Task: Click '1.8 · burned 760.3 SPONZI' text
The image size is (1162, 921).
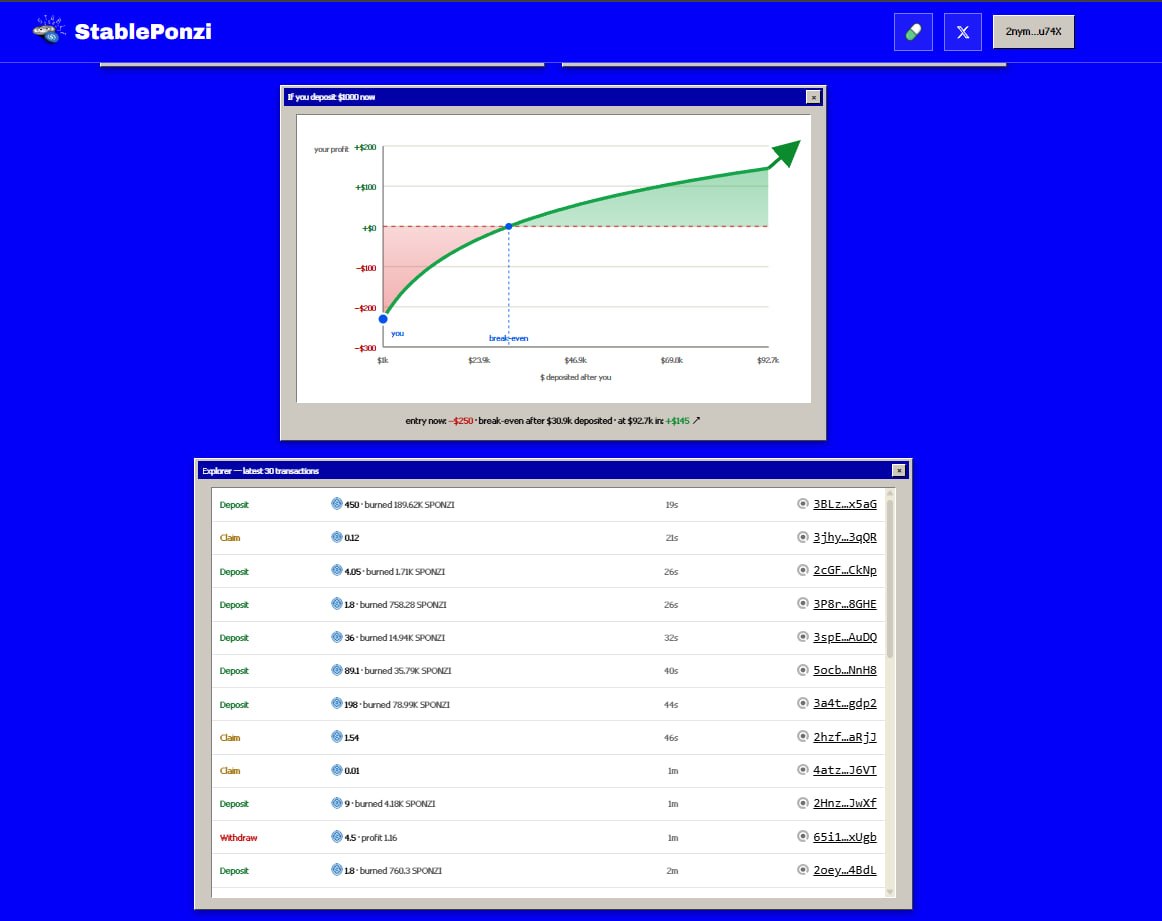Action: point(393,871)
